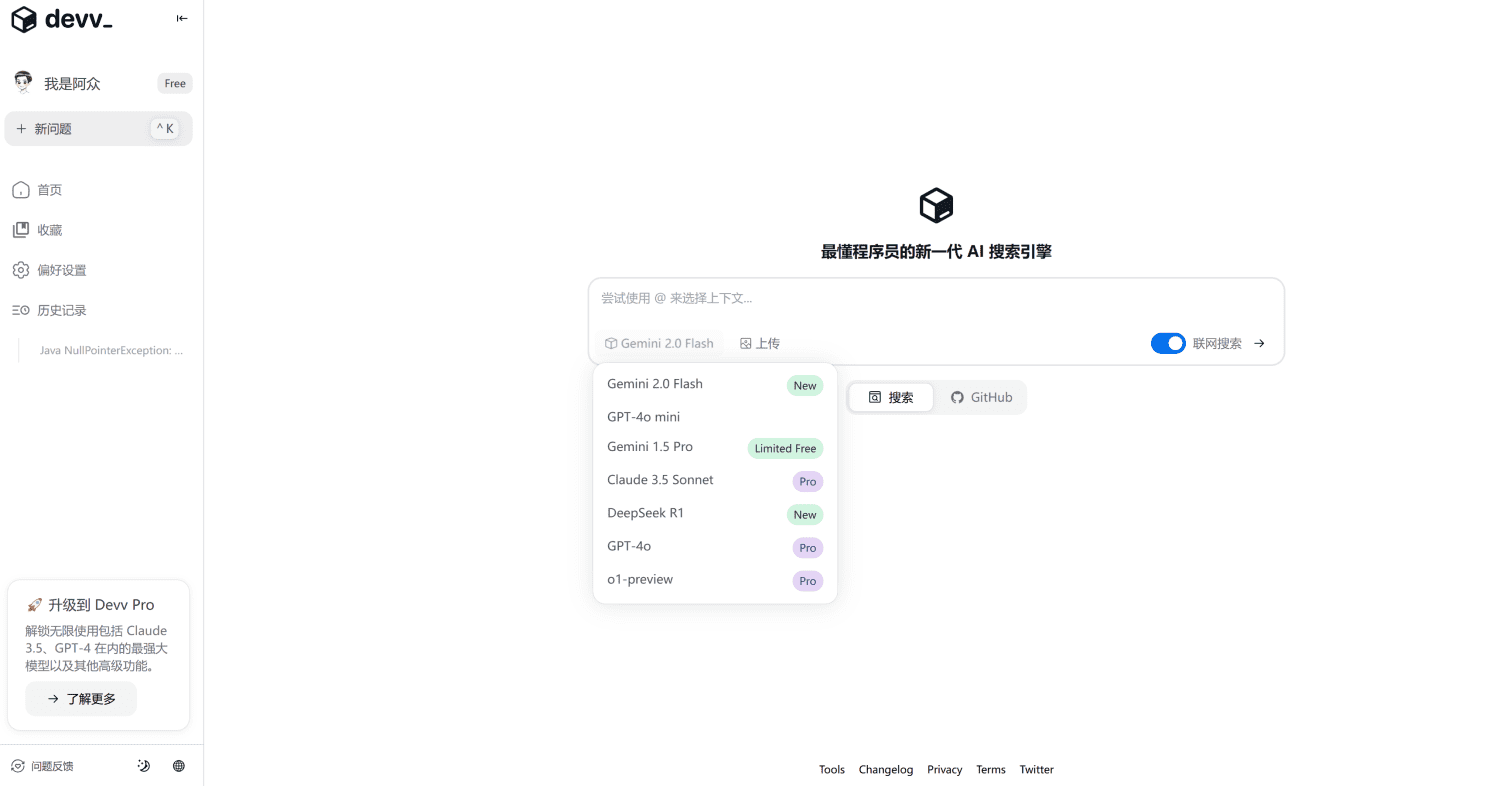Open the Gemini 2.0 Flash model dropdown
1500x786 pixels.
(659, 343)
